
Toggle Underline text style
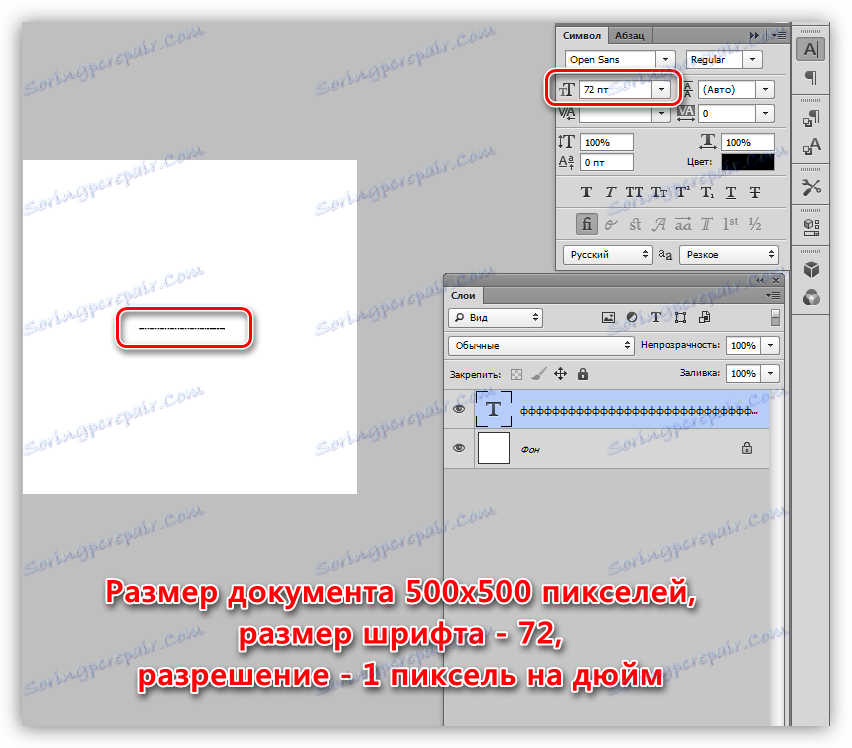click(731, 192)
